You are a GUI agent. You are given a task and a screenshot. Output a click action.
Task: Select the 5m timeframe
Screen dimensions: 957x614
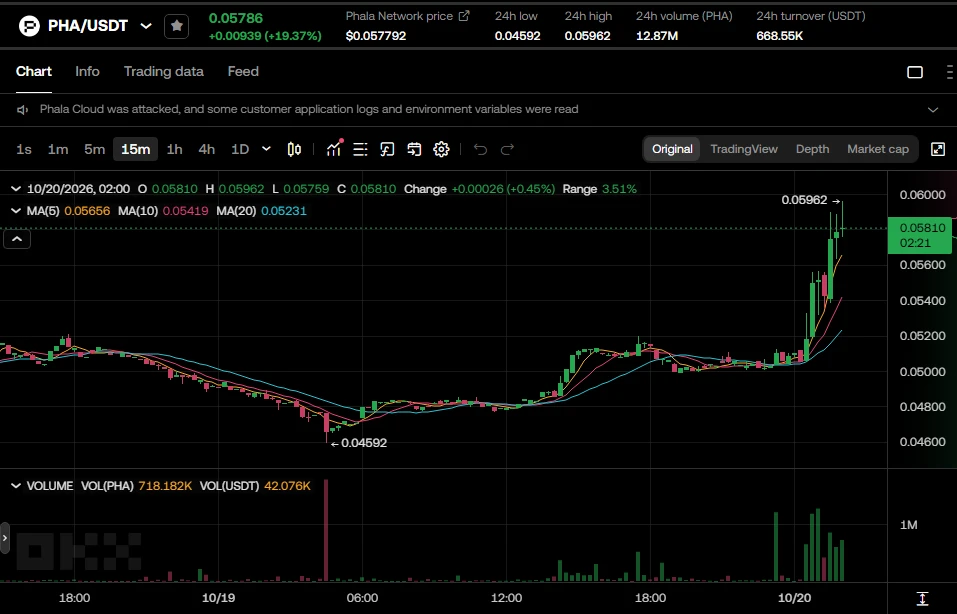tap(95, 150)
